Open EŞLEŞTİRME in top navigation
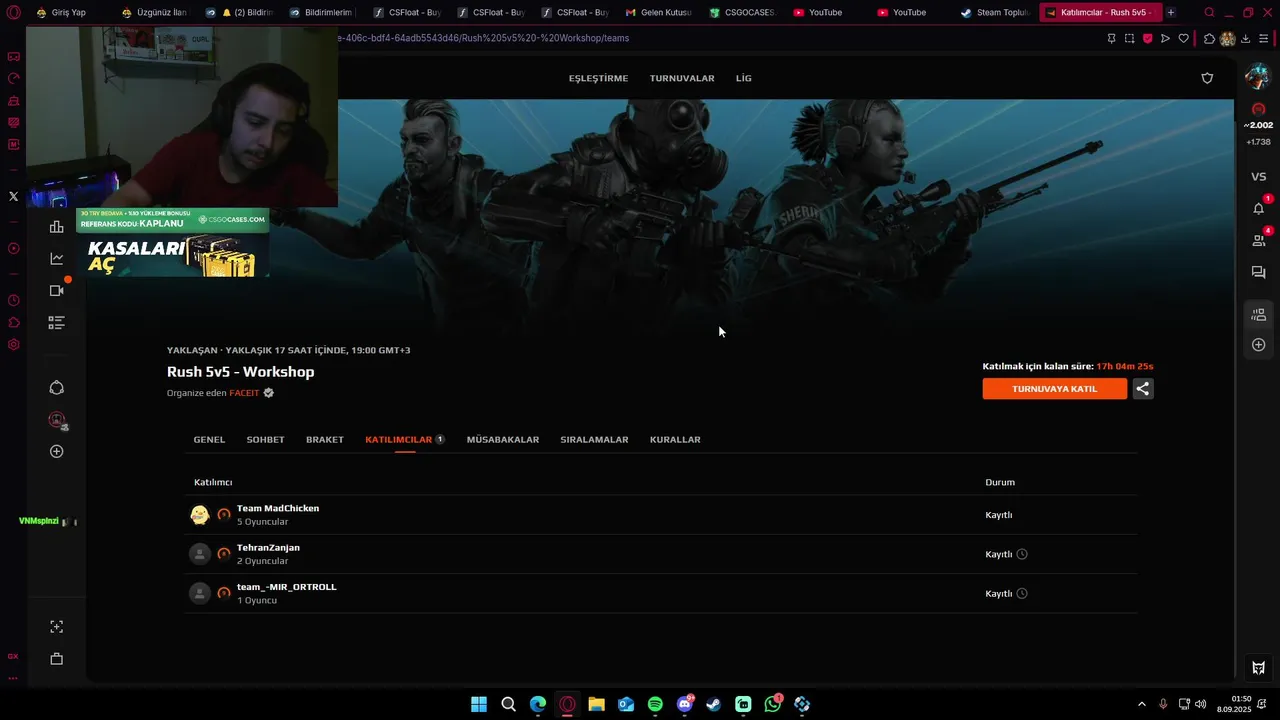1280x720 pixels. 598,78
